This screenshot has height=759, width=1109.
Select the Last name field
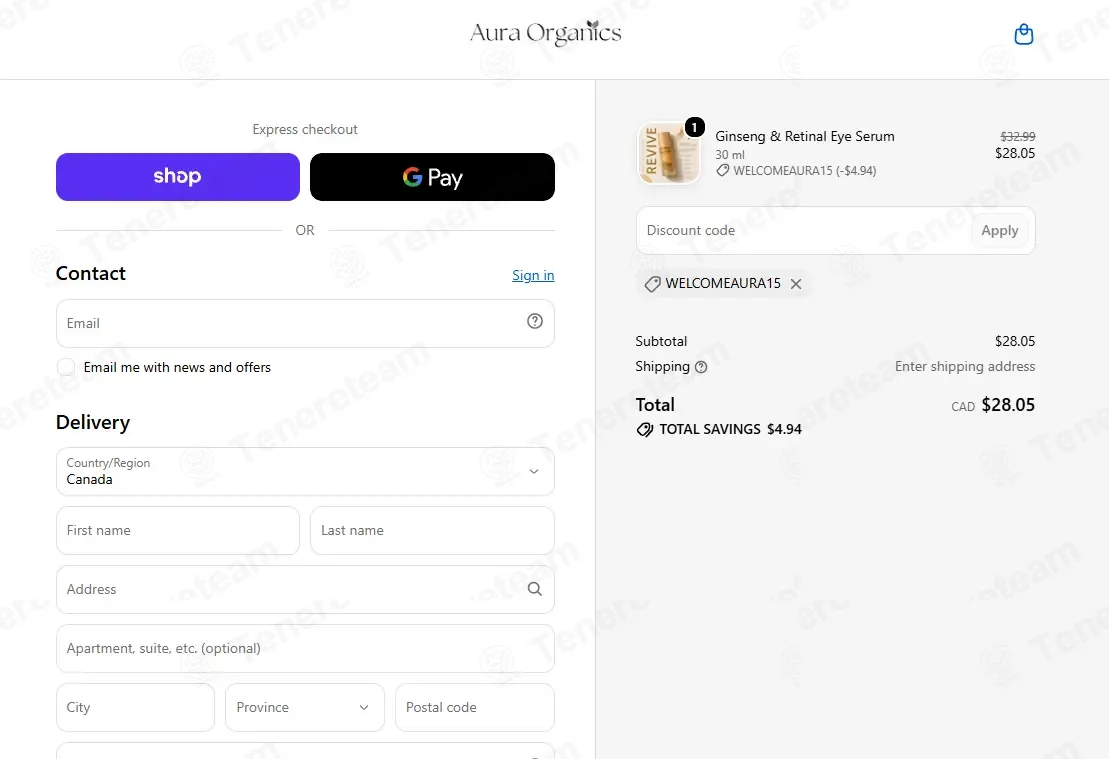point(432,531)
